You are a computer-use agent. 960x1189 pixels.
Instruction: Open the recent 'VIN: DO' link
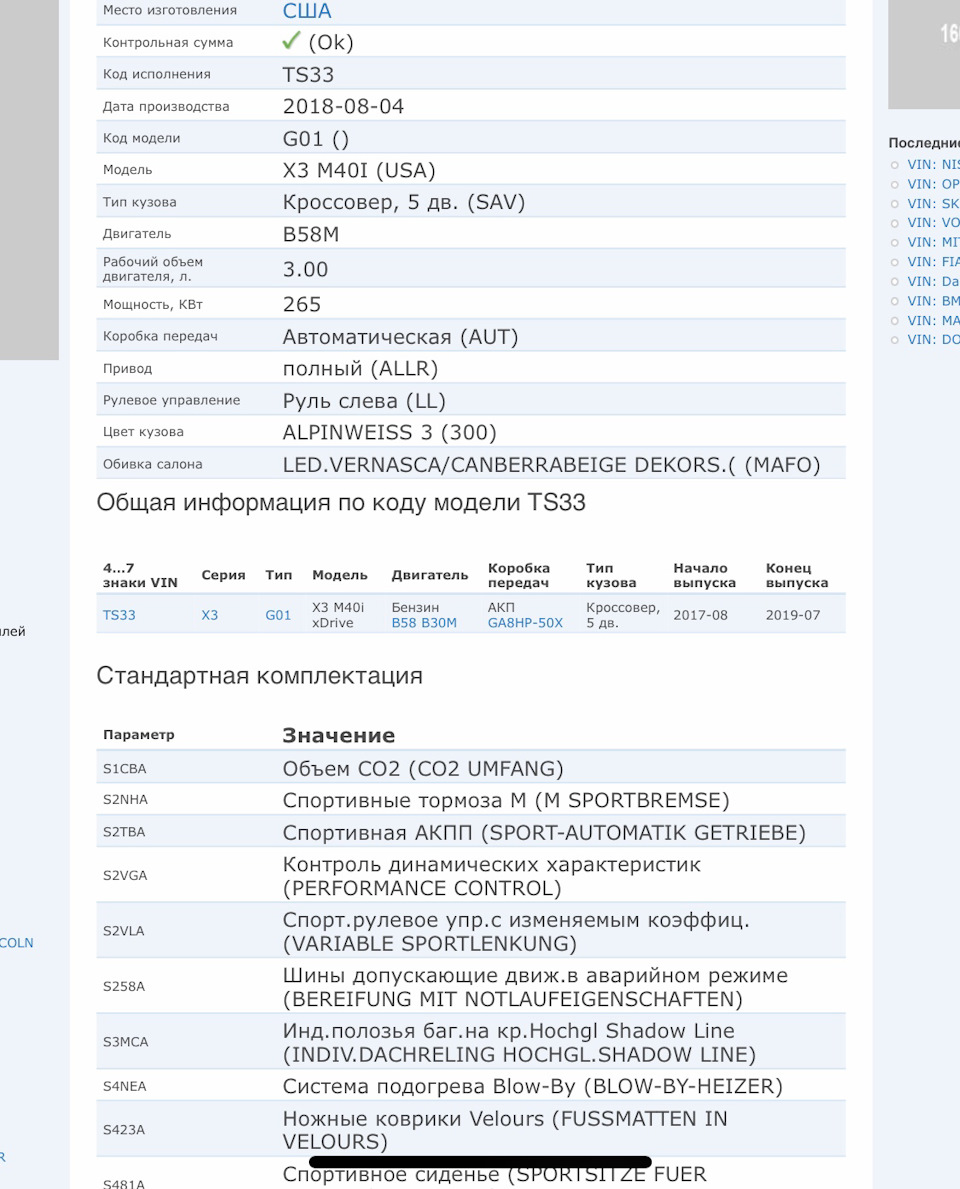[933, 340]
